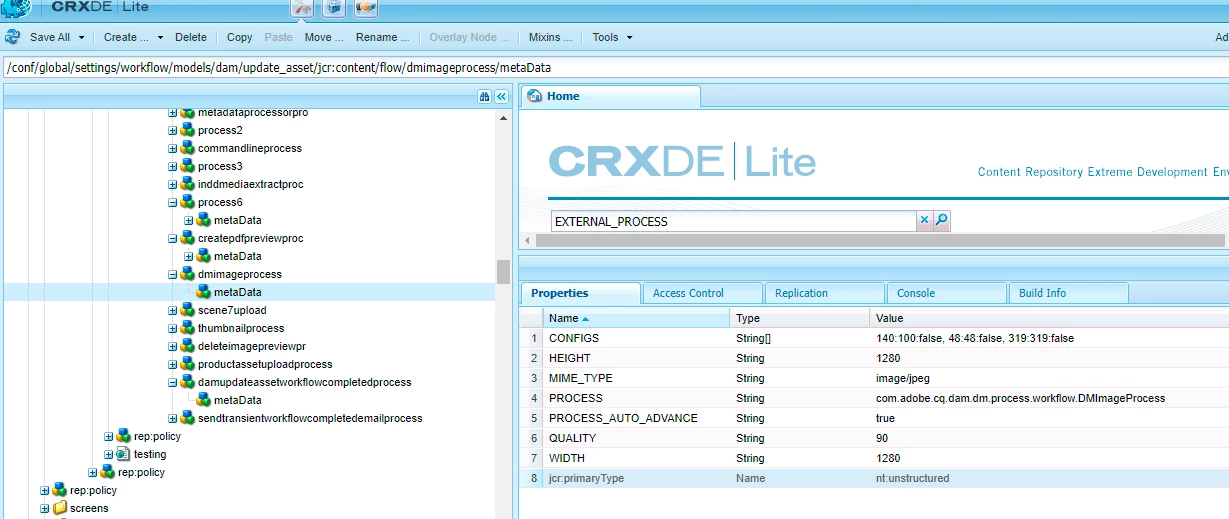This screenshot has width=1229, height=519.
Task: Expand the deleteimagepreviewpr node
Action: coord(172,346)
